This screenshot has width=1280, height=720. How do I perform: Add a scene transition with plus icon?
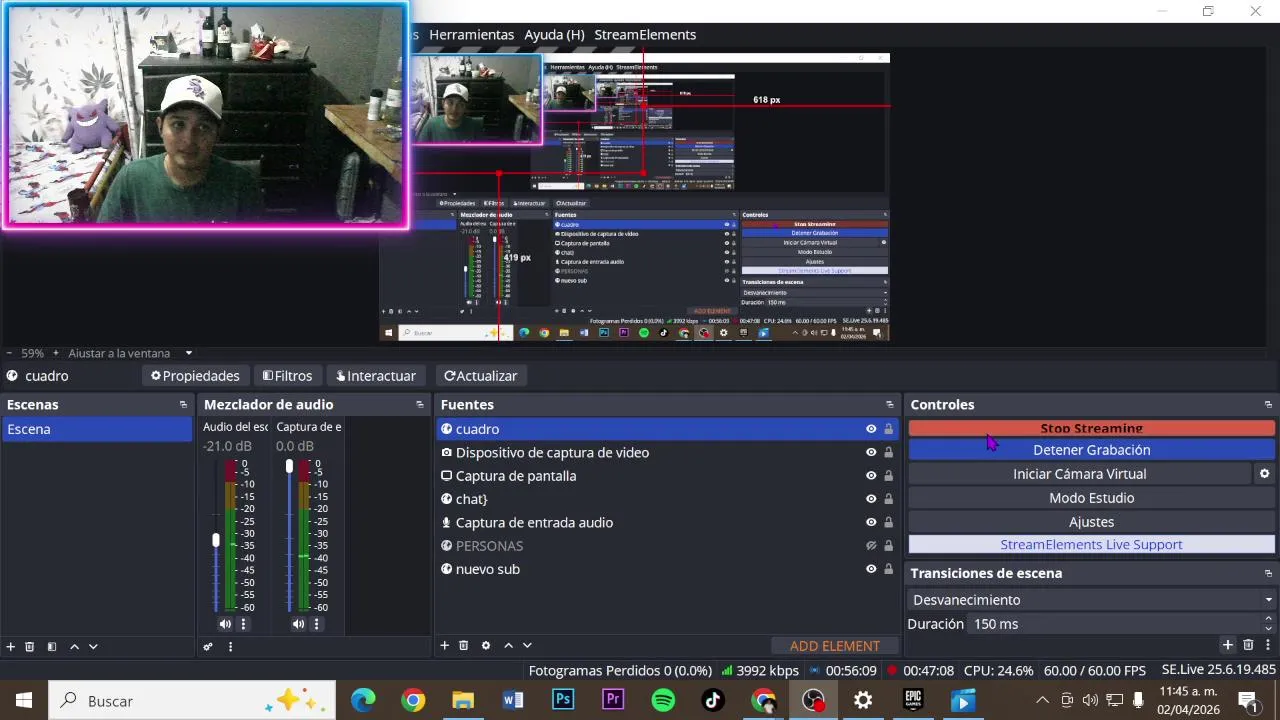point(1228,645)
